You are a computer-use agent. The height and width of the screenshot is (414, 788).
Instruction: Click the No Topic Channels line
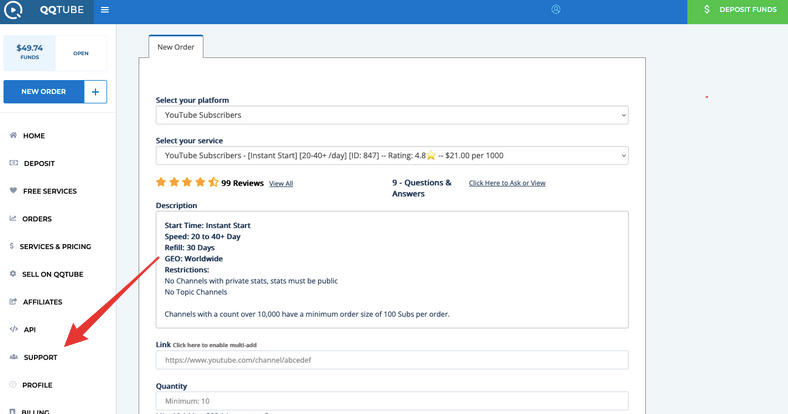point(195,292)
